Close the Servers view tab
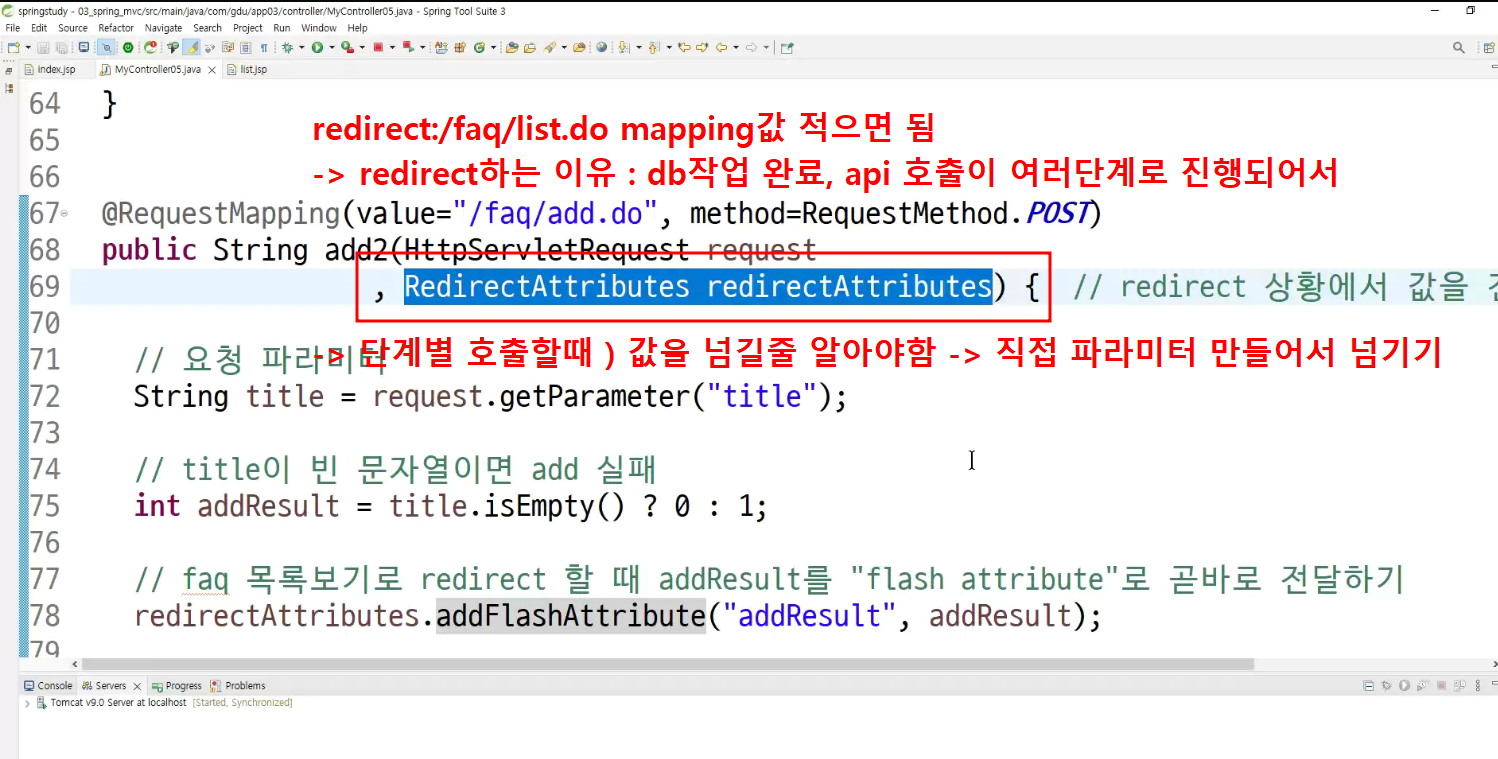This screenshot has width=1498, height=759. pos(138,685)
